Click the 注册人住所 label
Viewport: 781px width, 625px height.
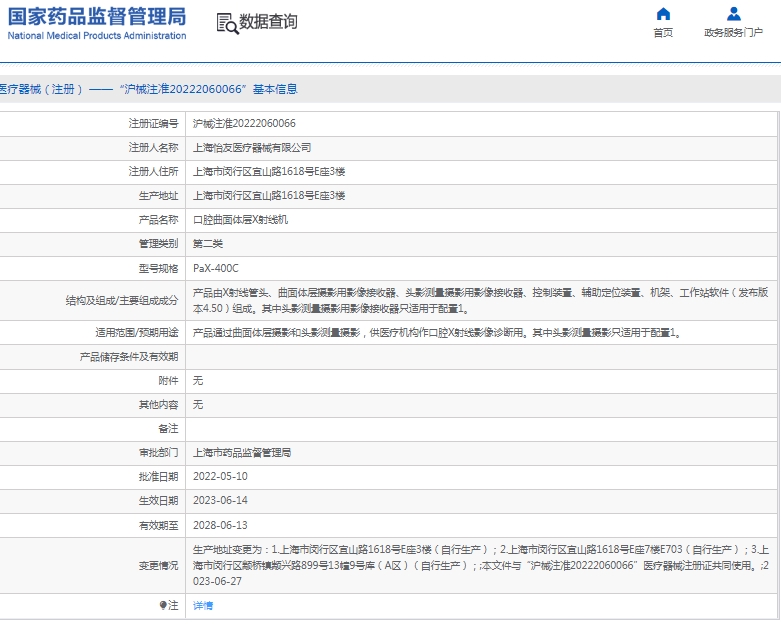[x=153, y=171]
